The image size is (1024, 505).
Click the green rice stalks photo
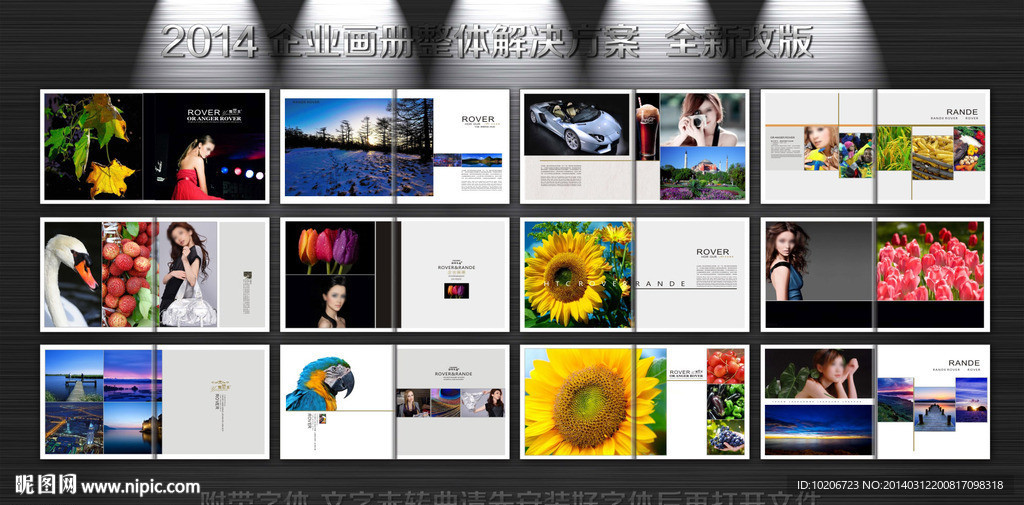pos(894,148)
